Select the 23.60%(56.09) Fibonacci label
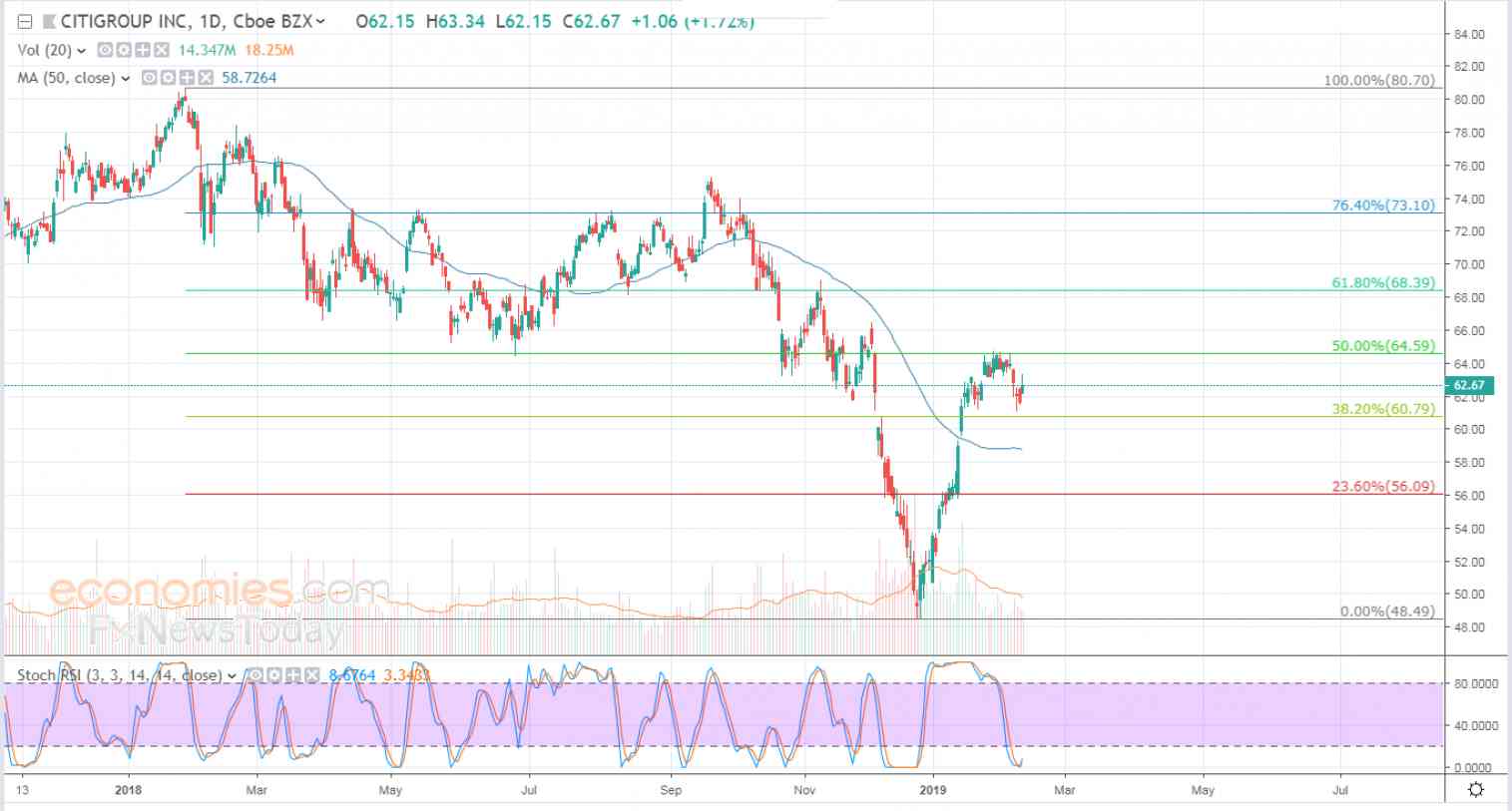This screenshot has width=1512, height=811. [1383, 487]
